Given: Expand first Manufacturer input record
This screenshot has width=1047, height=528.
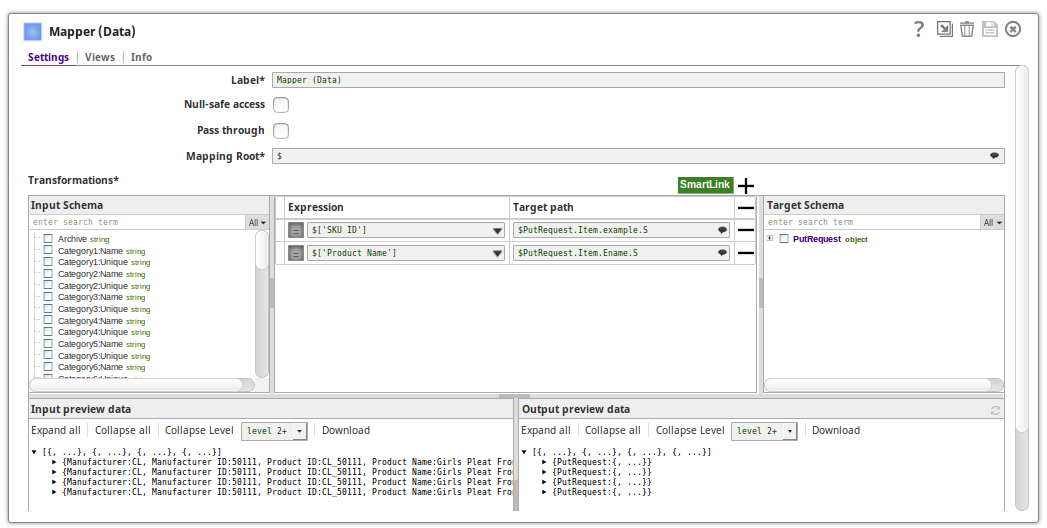Looking at the screenshot, I should (x=54, y=462).
